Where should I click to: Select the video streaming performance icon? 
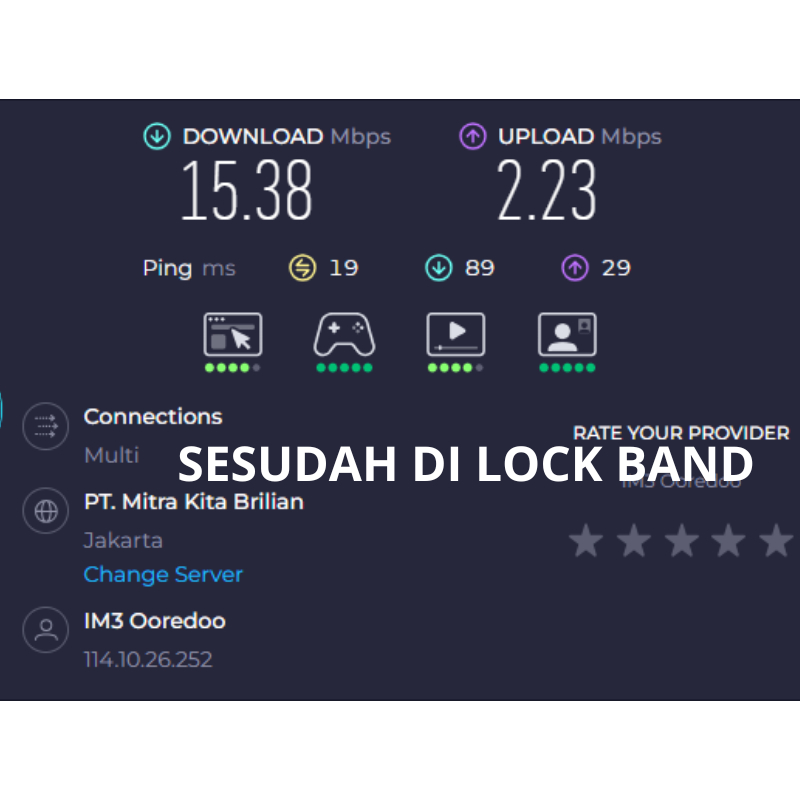(x=456, y=335)
